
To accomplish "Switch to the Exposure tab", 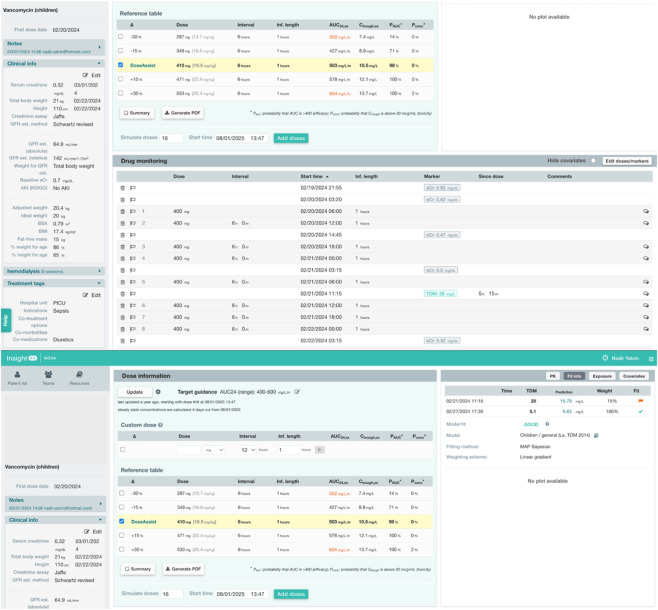I will pos(602,376).
